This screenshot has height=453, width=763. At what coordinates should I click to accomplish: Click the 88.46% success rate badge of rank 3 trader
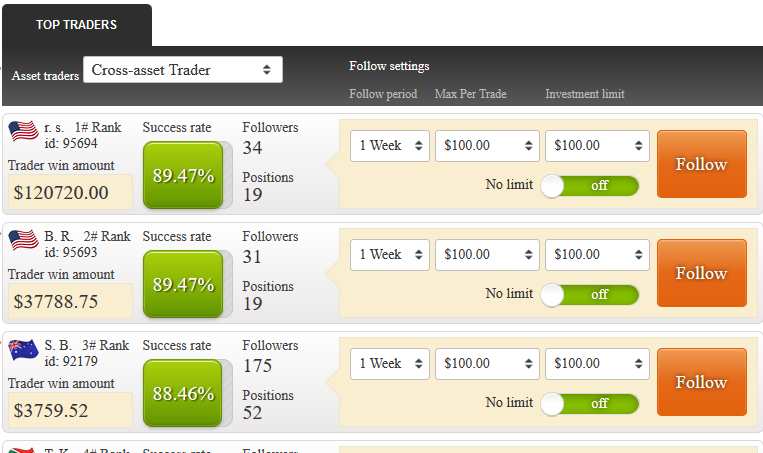(x=183, y=393)
